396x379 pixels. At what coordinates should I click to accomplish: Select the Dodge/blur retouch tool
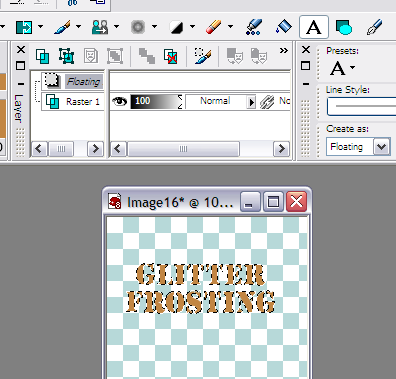(138, 27)
